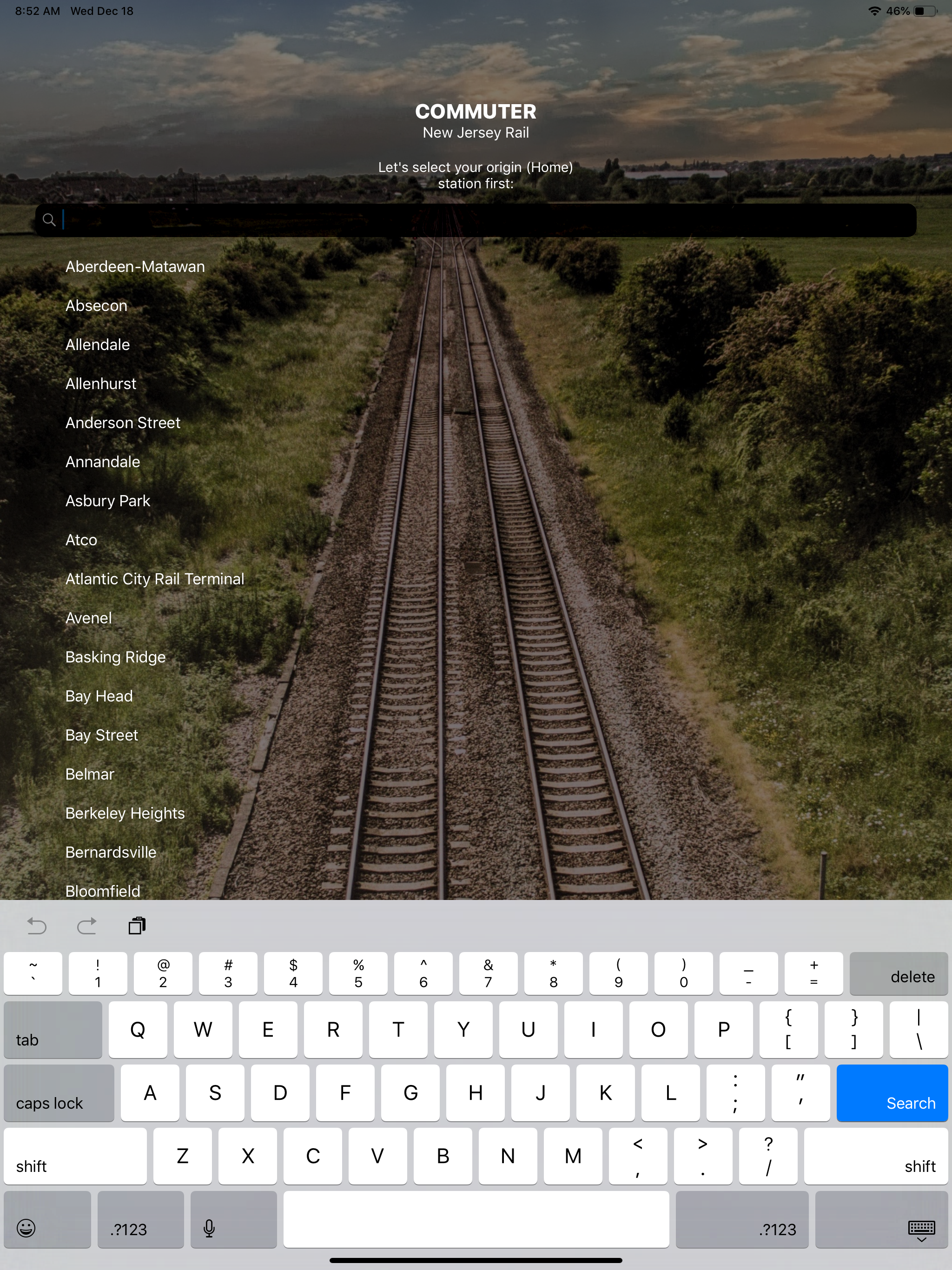The image size is (952, 1270).
Task: Toggle the caps lock key
Action: tap(59, 1093)
